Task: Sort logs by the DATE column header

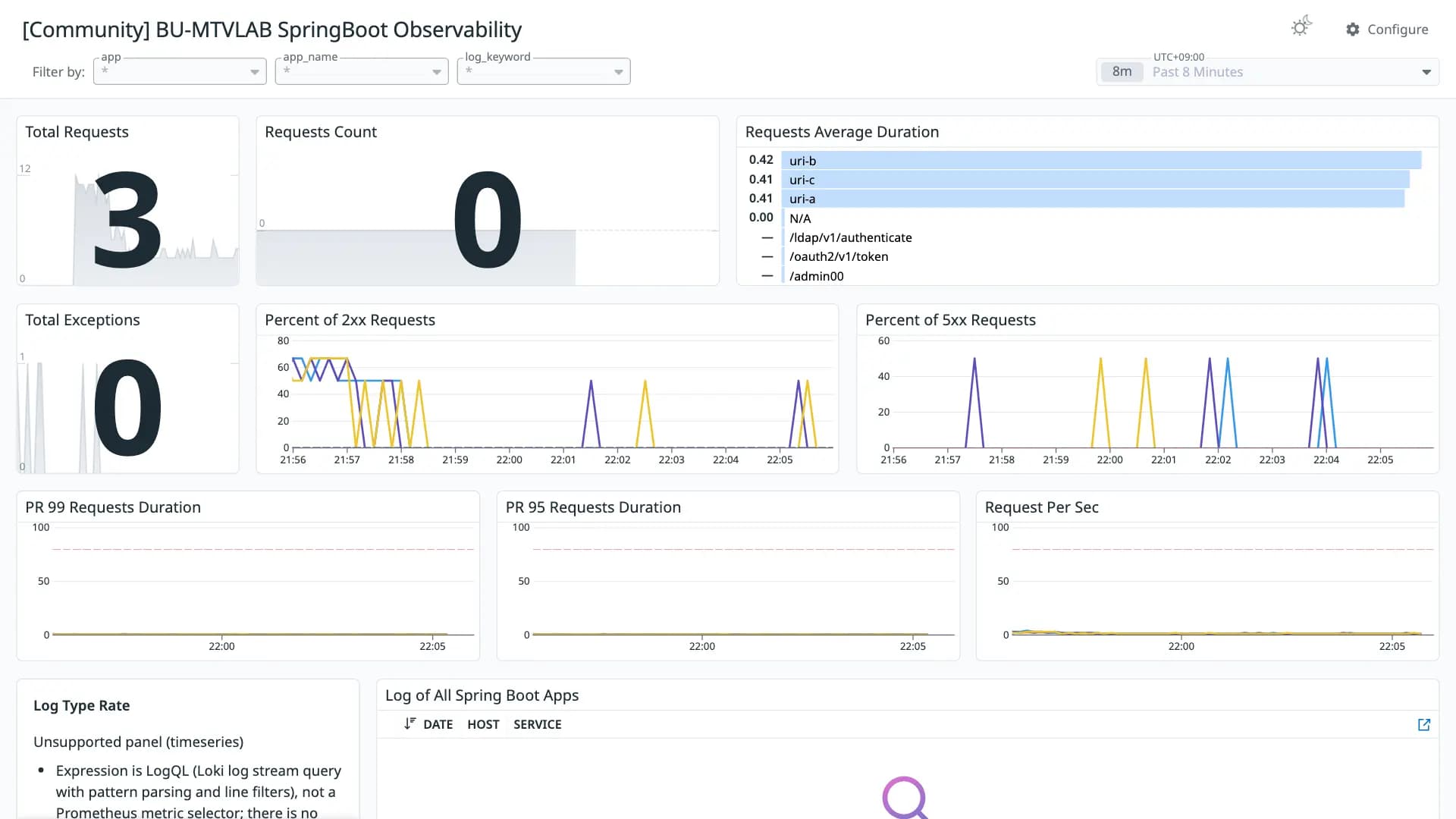Action: [438, 724]
